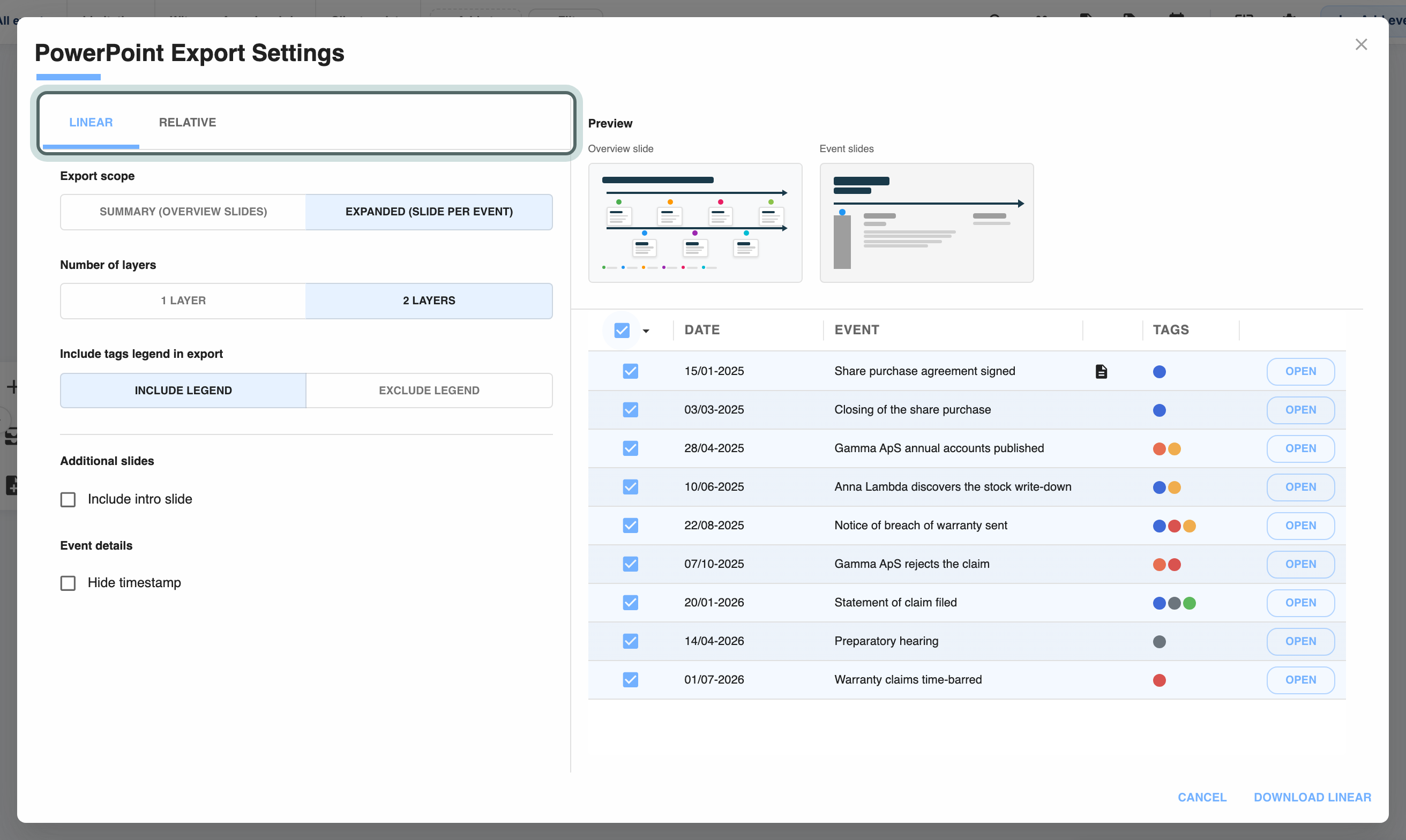Select INCLUDE LEGEND option
Viewport: 1406px width, 840px height.
(183, 391)
